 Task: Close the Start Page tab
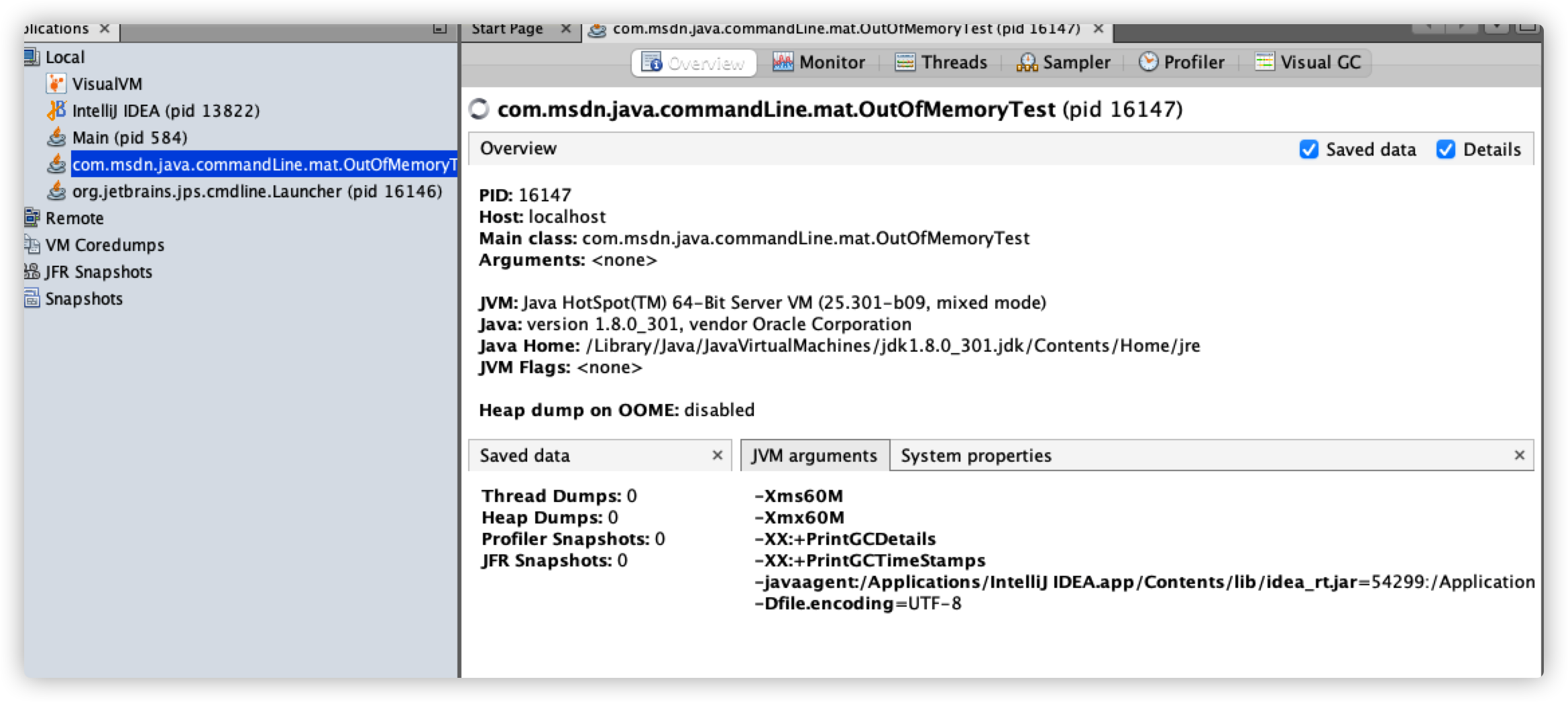point(565,29)
